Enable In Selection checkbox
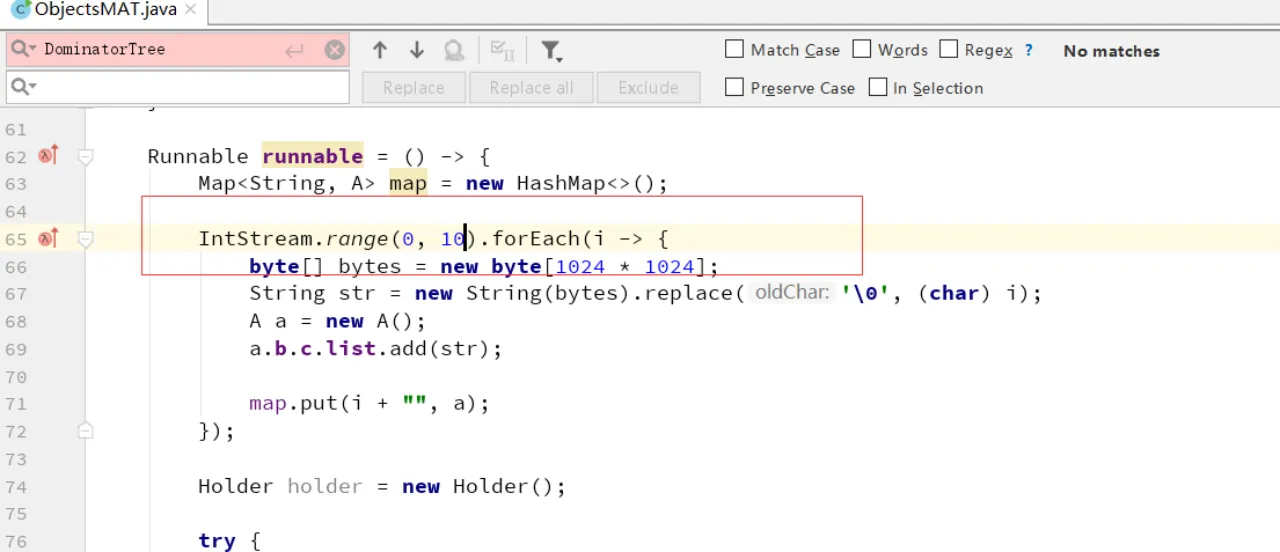Screen dimensions: 1280x552 pyautogui.click(x=878, y=87)
